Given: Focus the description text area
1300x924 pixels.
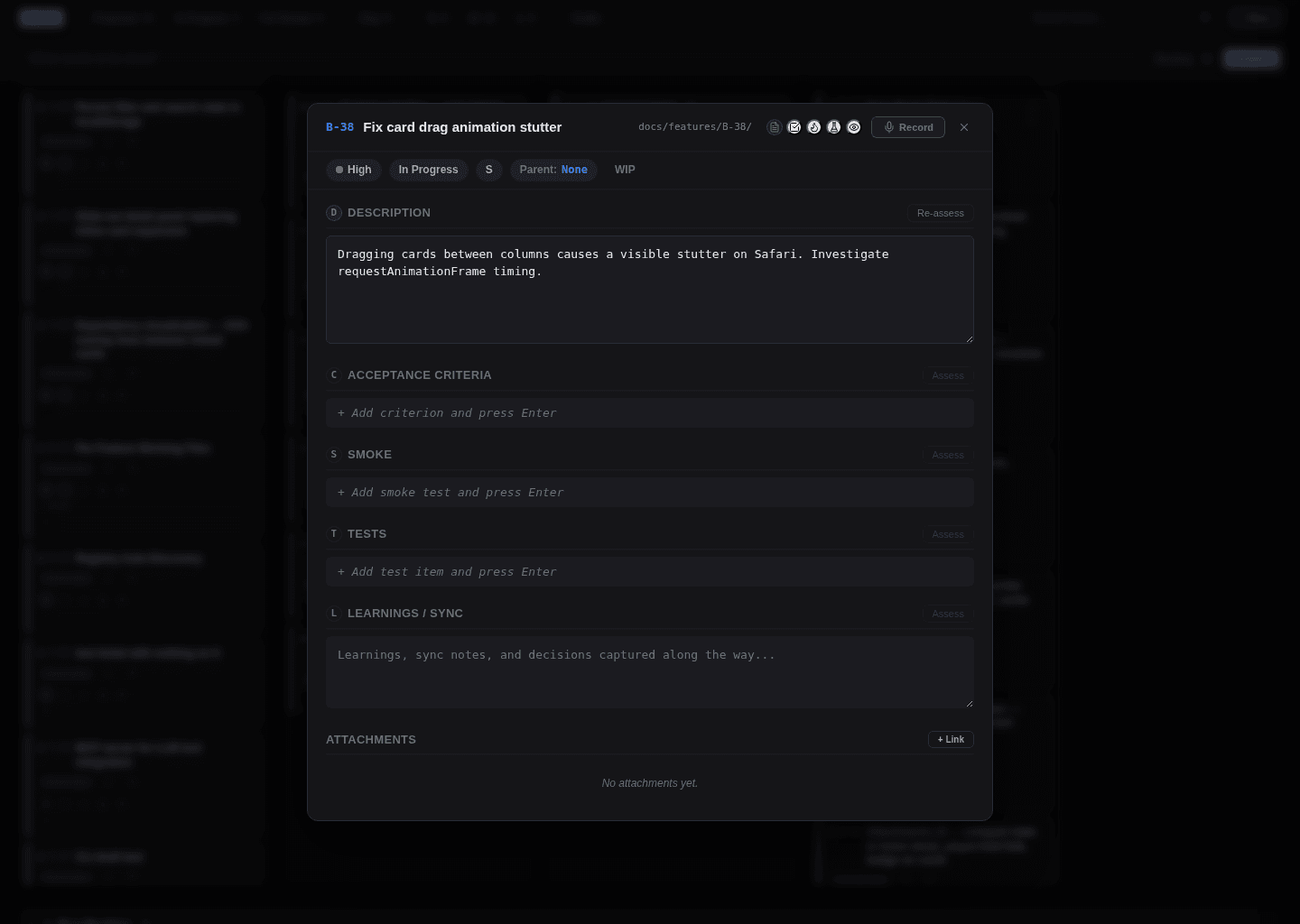Looking at the screenshot, I should pos(650,290).
